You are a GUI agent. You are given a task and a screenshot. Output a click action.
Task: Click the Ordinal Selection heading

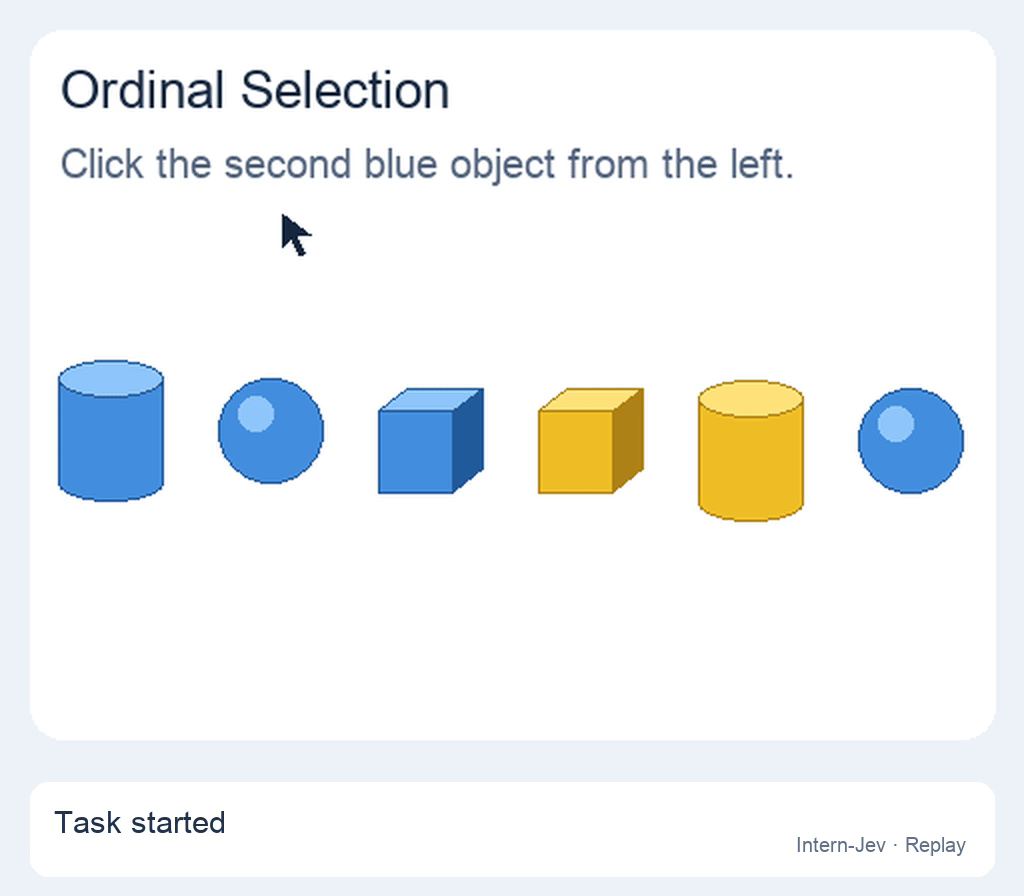pos(255,90)
